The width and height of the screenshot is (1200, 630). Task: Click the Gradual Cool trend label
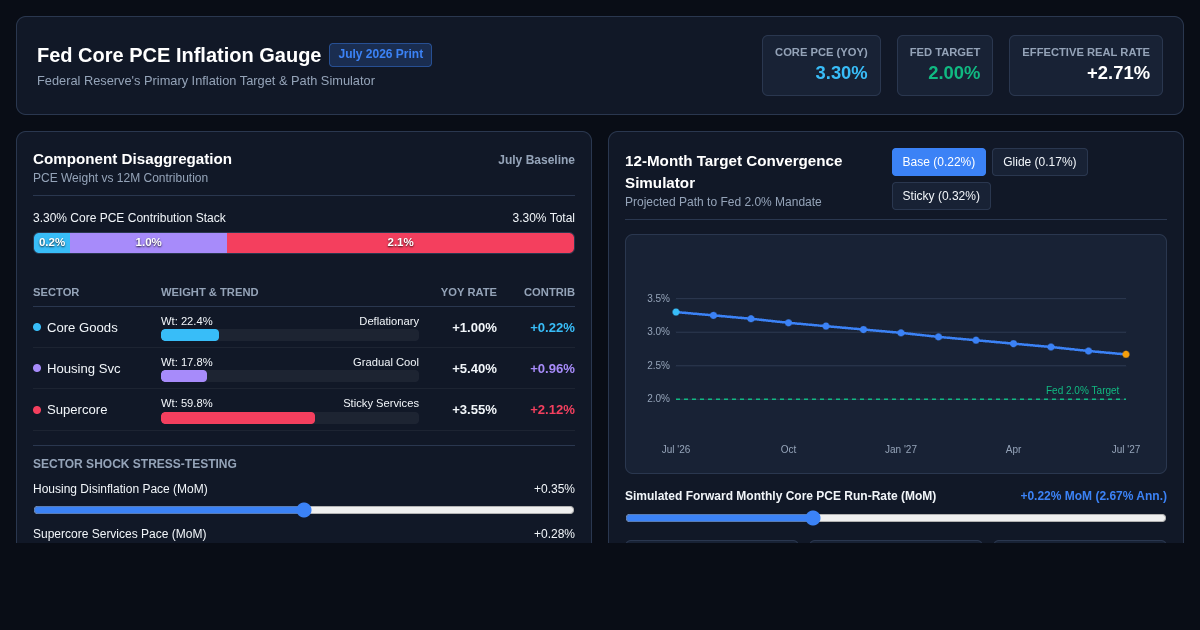tap(386, 362)
